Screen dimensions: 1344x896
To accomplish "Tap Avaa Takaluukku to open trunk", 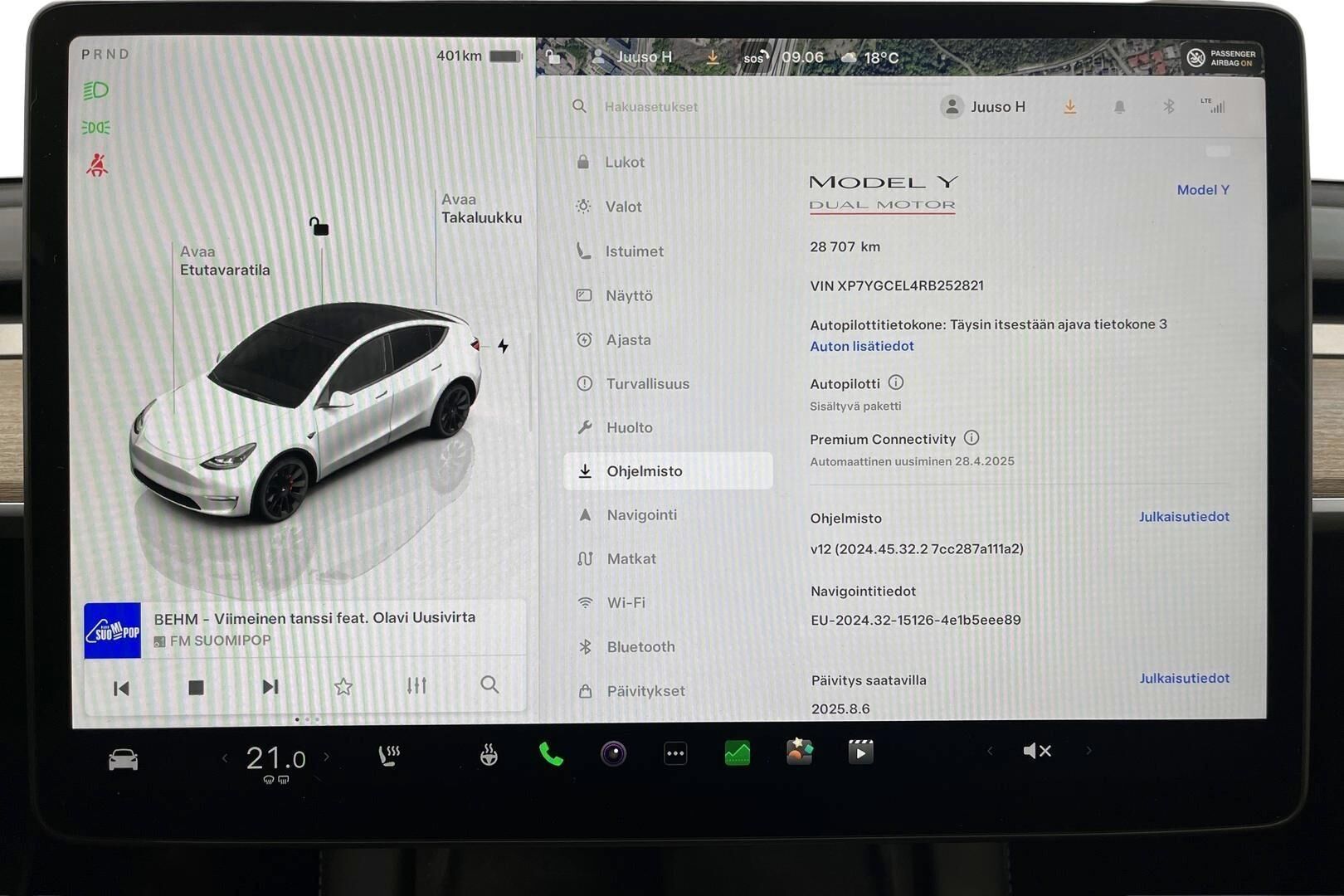I will (x=481, y=208).
